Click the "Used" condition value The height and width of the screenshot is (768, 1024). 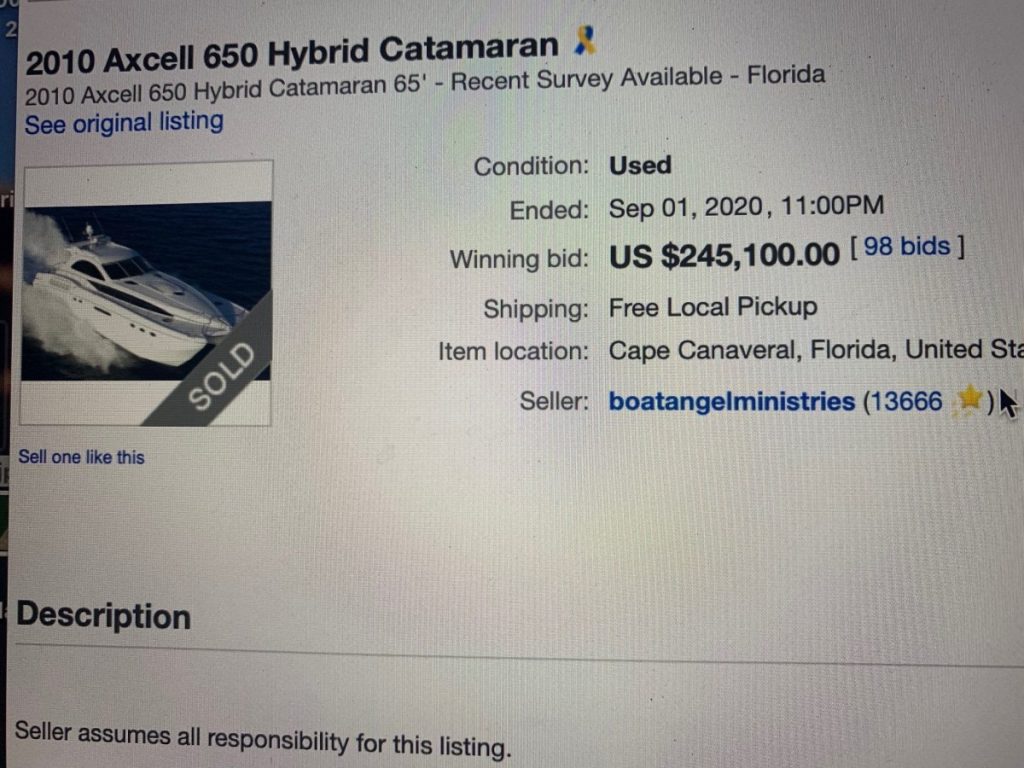tap(640, 165)
